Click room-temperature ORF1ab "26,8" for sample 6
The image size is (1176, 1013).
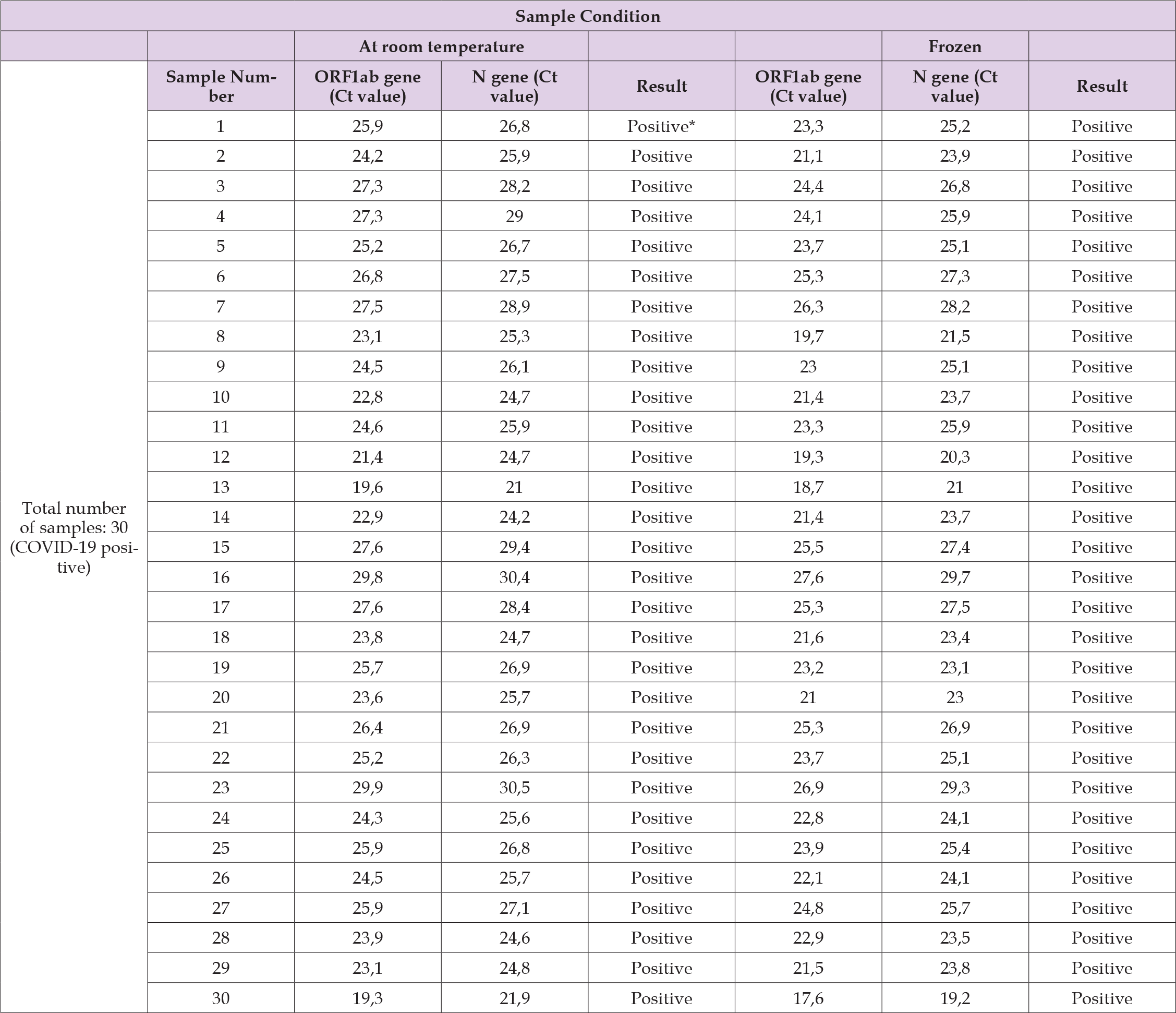click(x=368, y=276)
